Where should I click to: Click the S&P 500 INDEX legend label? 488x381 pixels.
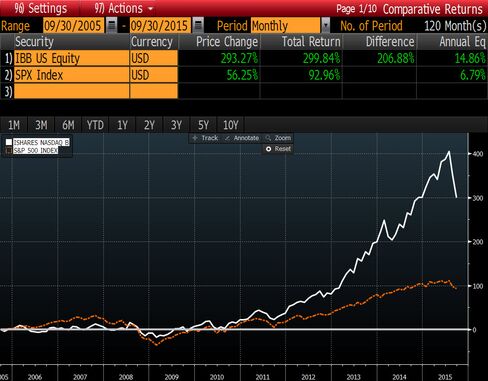click(35, 151)
